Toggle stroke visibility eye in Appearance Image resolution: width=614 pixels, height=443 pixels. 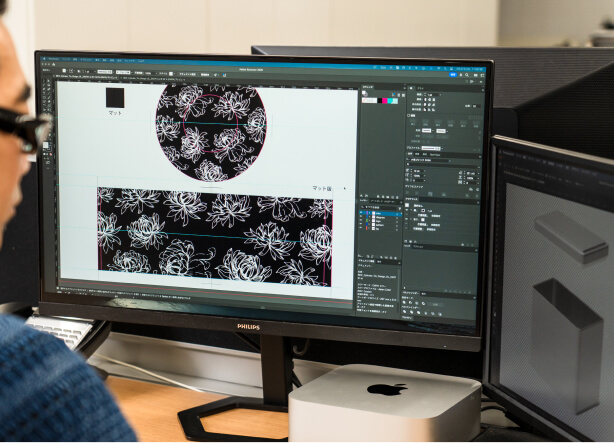coord(407,210)
